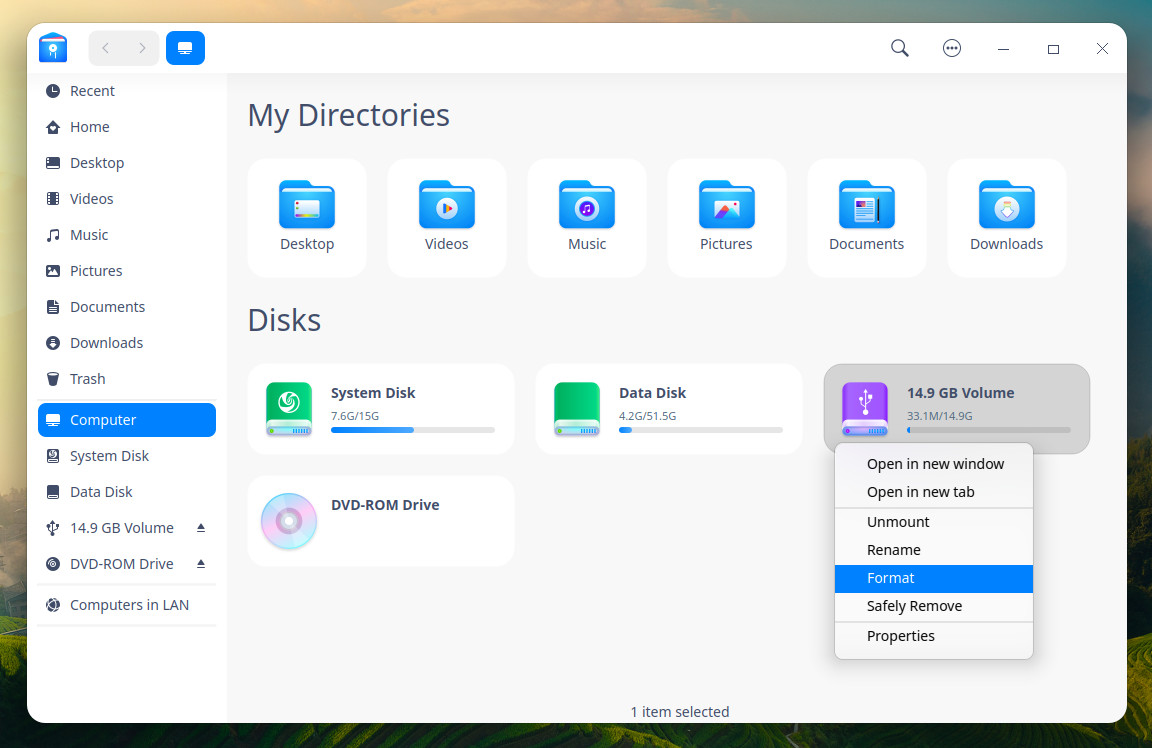Select Pictures in the sidebar
Image resolution: width=1152 pixels, height=748 pixels.
pos(126,271)
